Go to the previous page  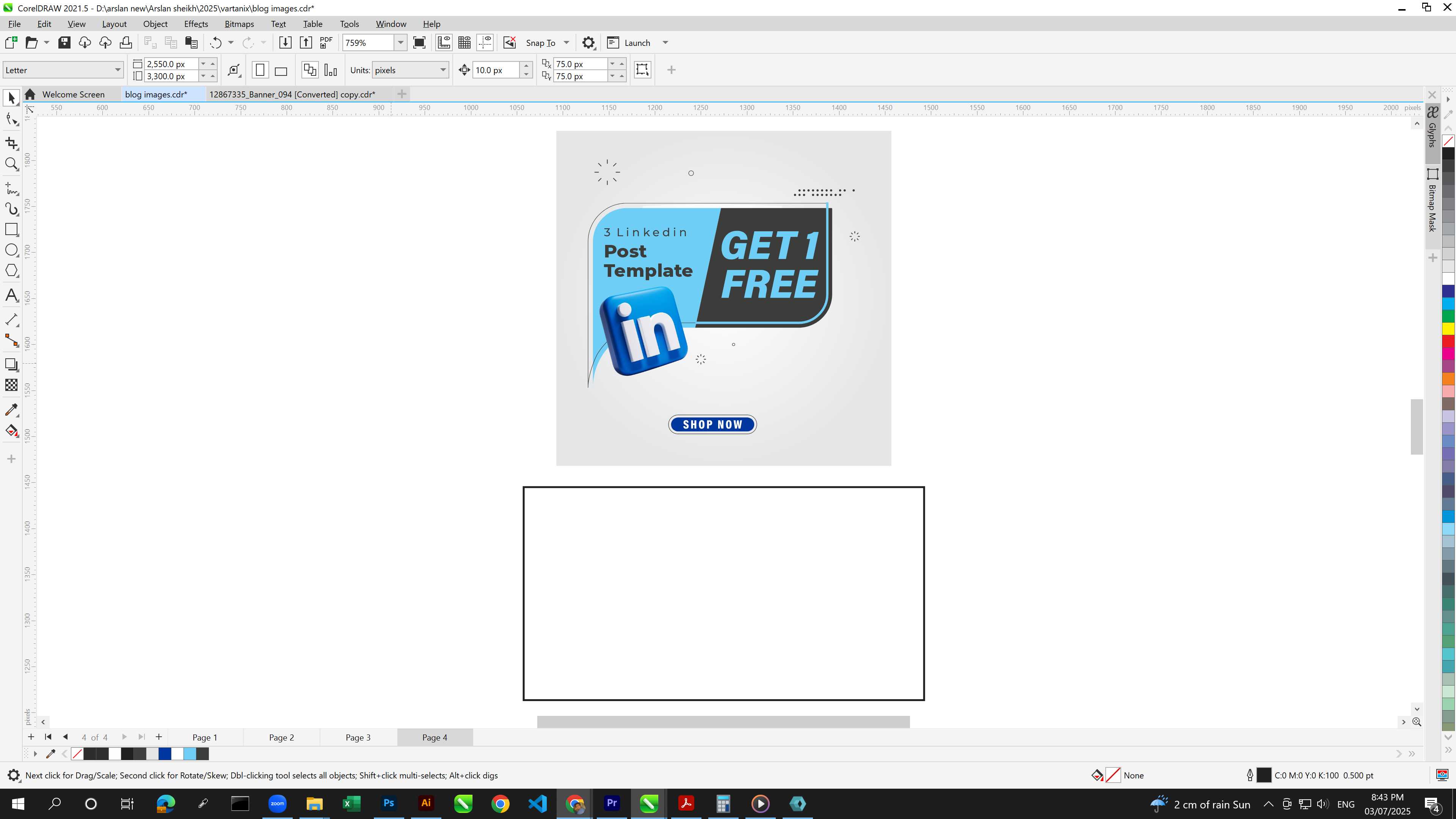pyautogui.click(x=65, y=737)
